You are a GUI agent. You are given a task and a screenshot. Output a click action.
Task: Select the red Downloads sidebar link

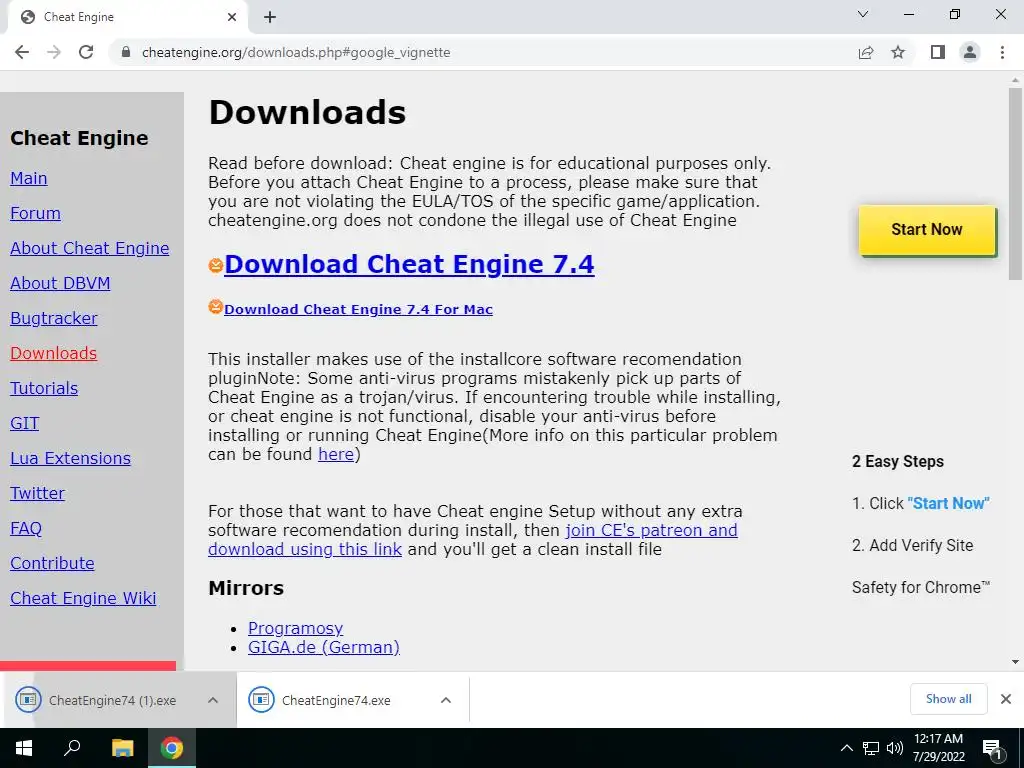coord(54,353)
